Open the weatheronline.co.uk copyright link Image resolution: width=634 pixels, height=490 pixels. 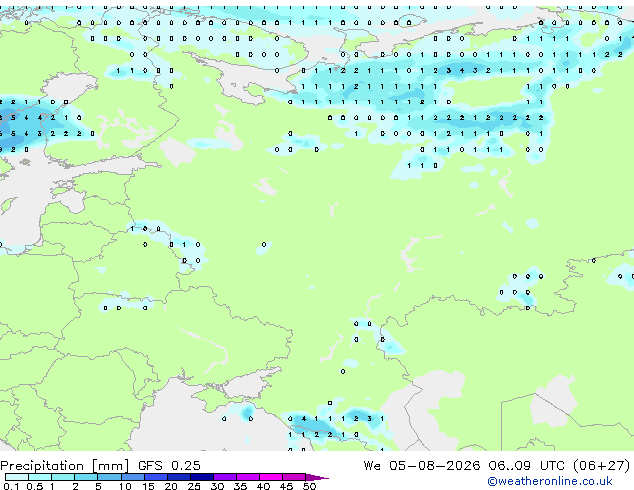click(x=550, y=481)
